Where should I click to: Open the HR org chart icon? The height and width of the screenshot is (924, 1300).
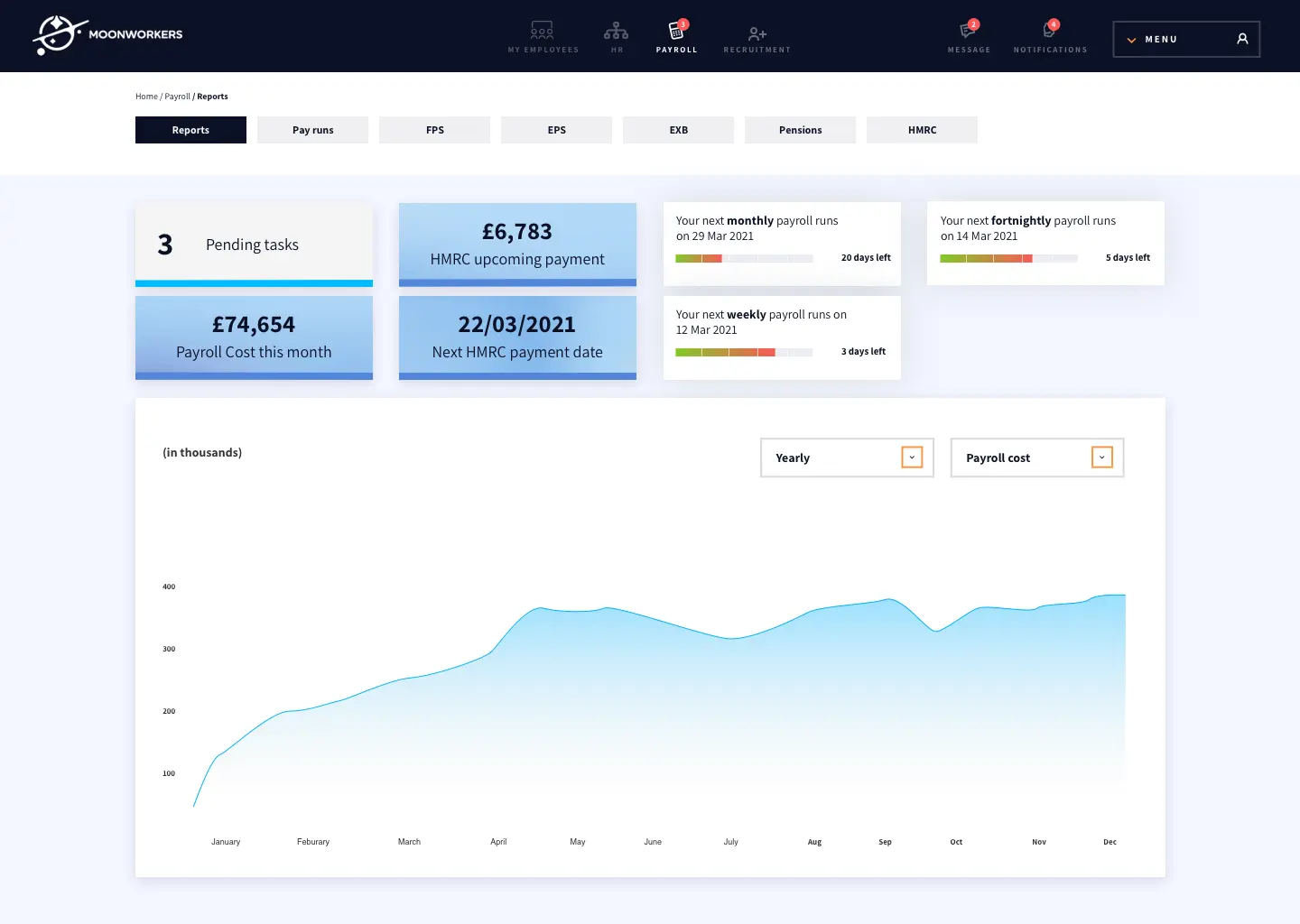click(616, 32)
